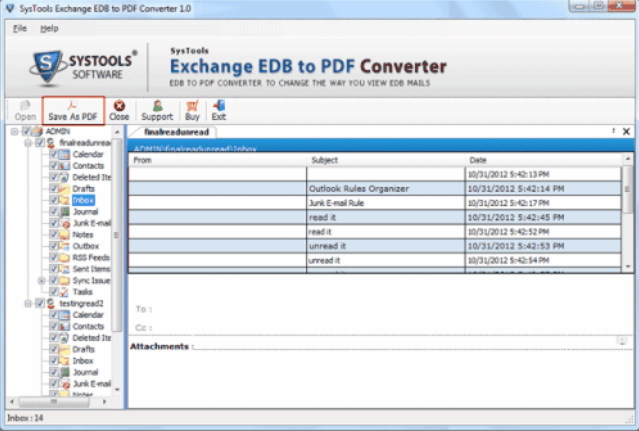This screenshot has height=431, width=639.
Task: Toggle Tasks checkbox under finalreadunread
Action: point(53,292)
